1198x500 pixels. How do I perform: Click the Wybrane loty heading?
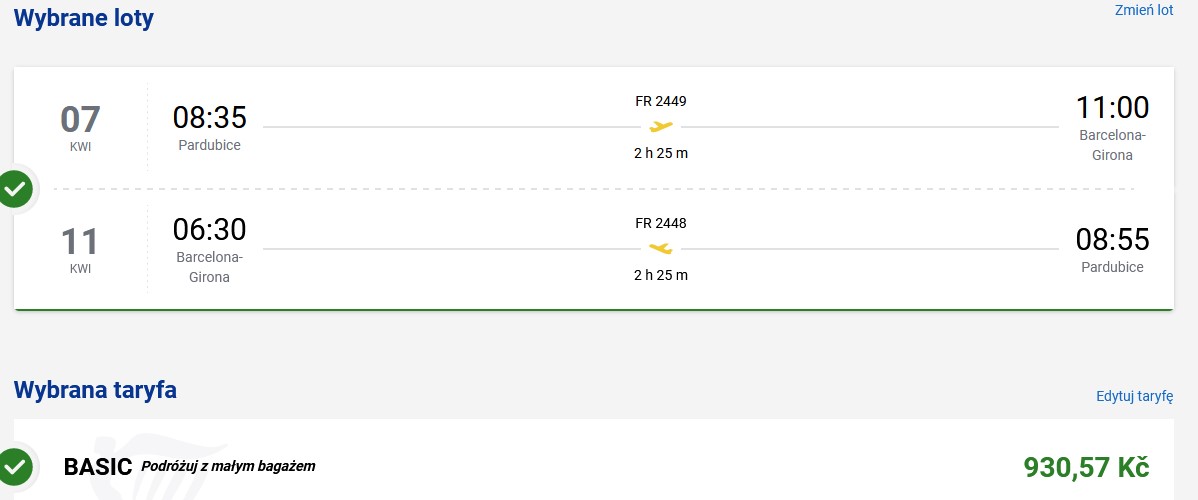[x=84, y=18]
